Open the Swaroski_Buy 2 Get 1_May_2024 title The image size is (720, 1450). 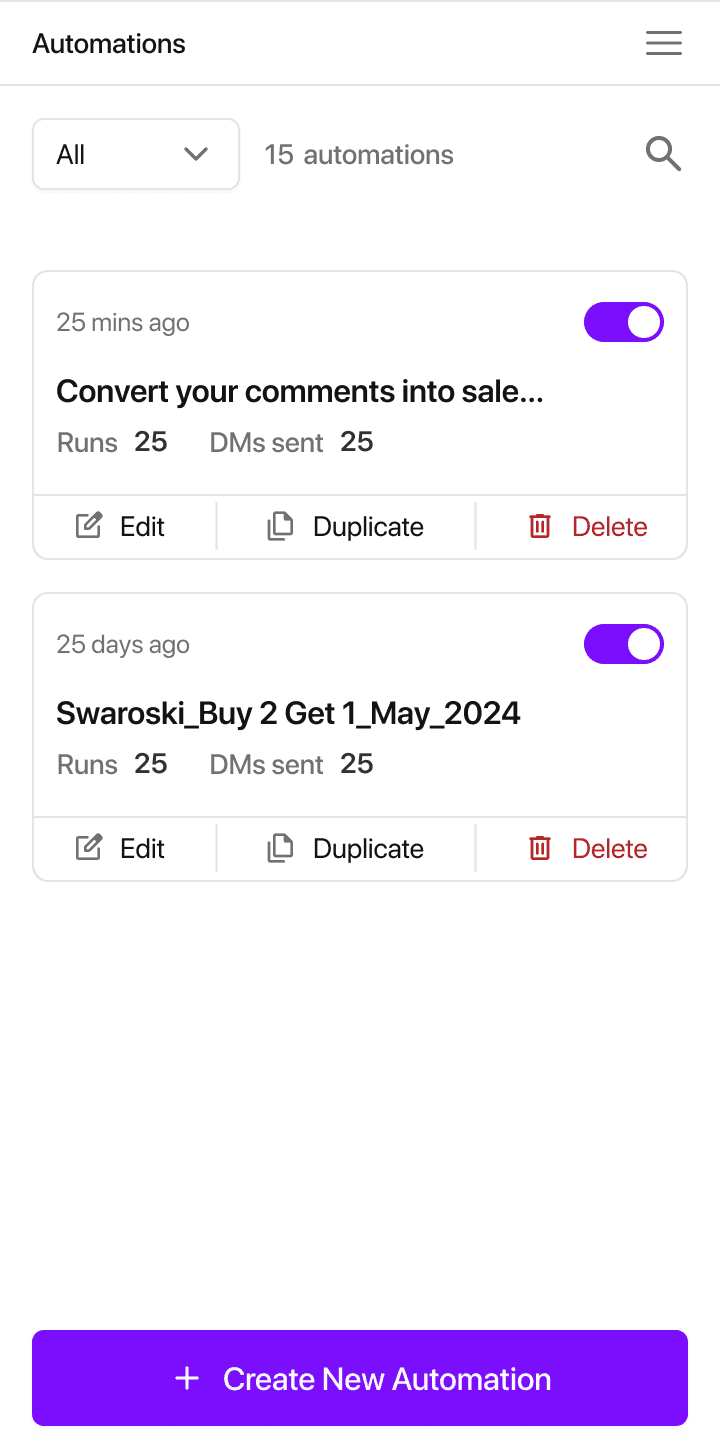click(288, 714)
